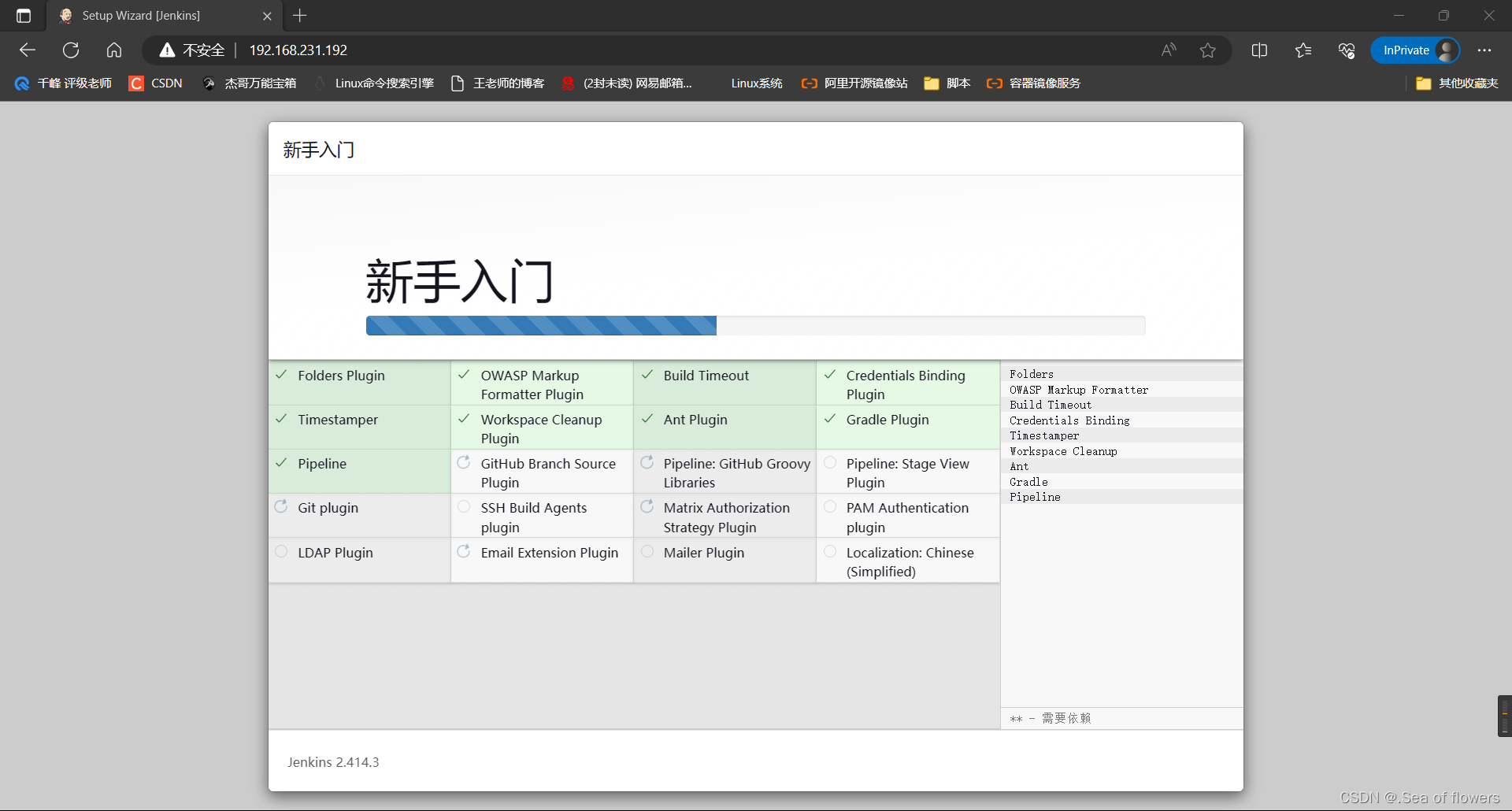The height and width of the screenshot is (811, 1512).
Task: Select 'Credentials Binding' in install log
Action: 1069,420
